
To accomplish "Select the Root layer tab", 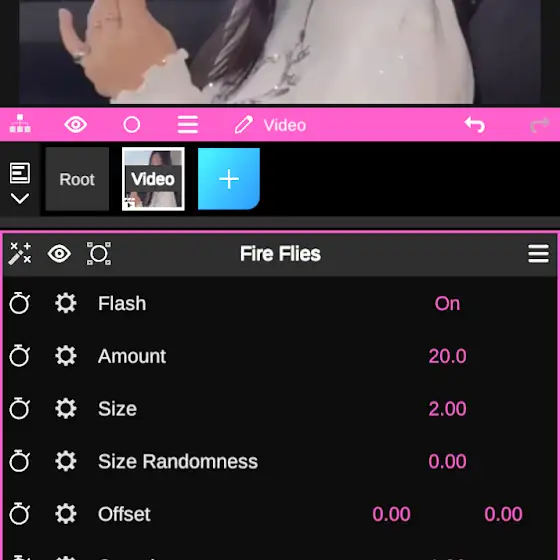I will tap(77, 179).
